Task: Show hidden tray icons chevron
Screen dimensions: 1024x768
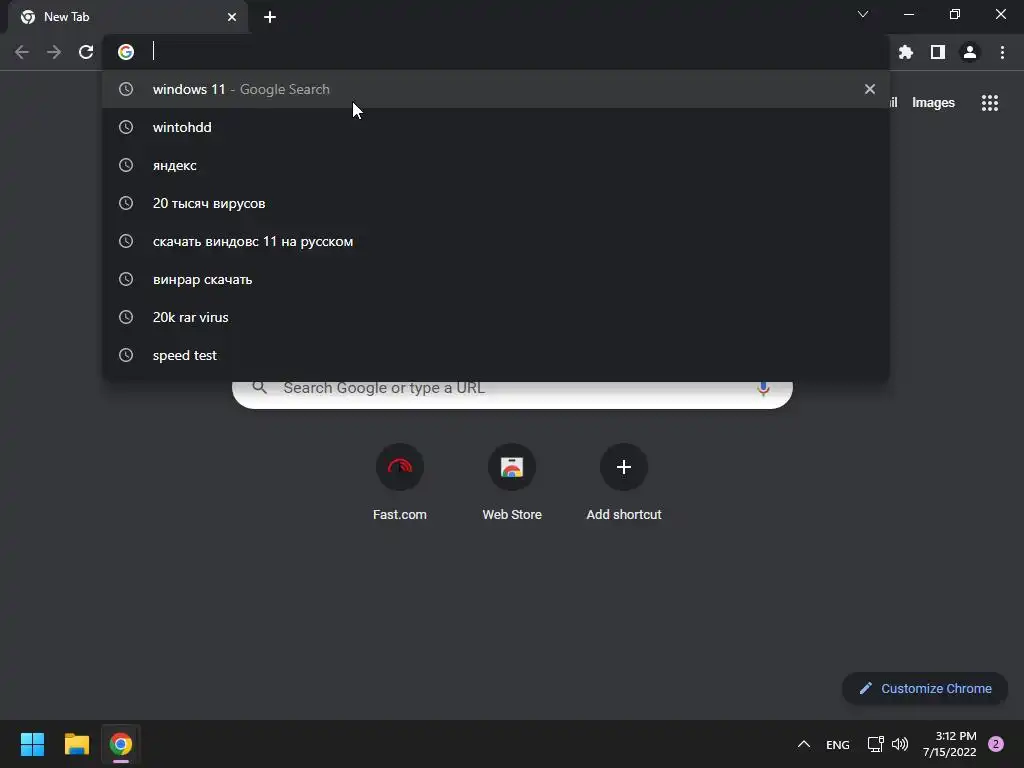Action: (x=804, y=744)
